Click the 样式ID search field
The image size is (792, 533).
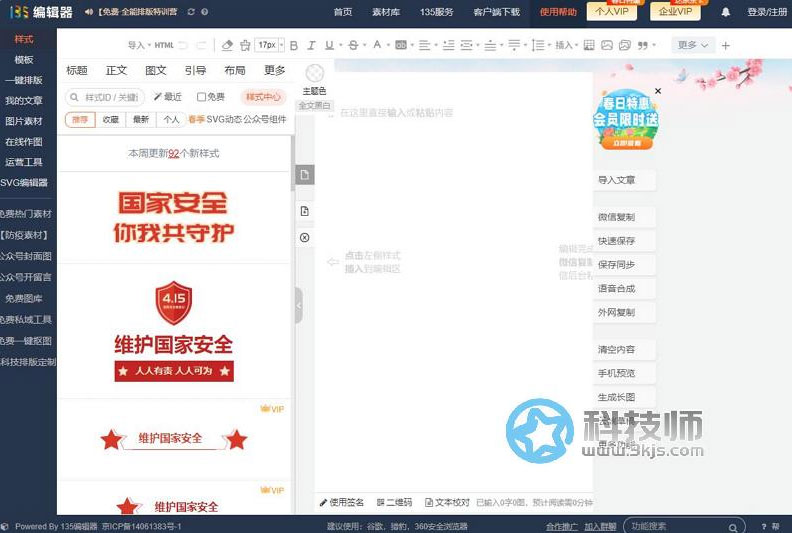coord(105,97)
